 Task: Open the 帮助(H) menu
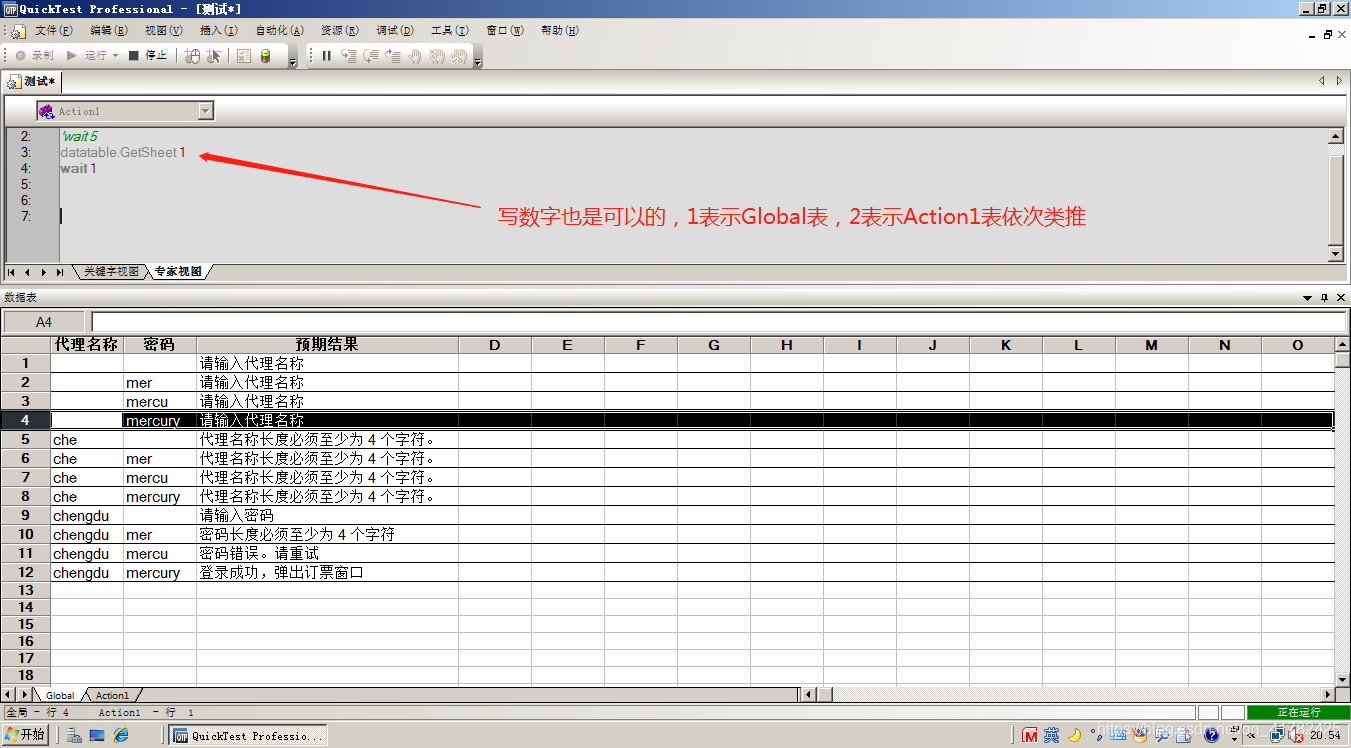560,31
